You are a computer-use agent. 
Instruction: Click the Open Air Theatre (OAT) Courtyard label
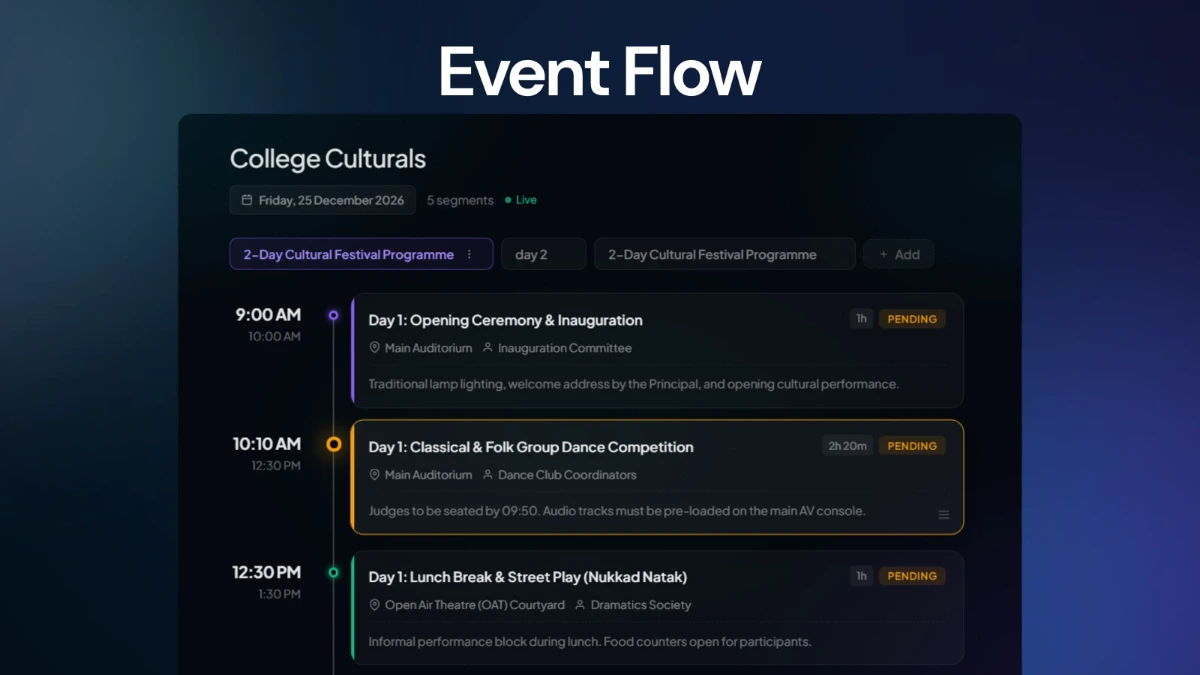click(475, 605)
